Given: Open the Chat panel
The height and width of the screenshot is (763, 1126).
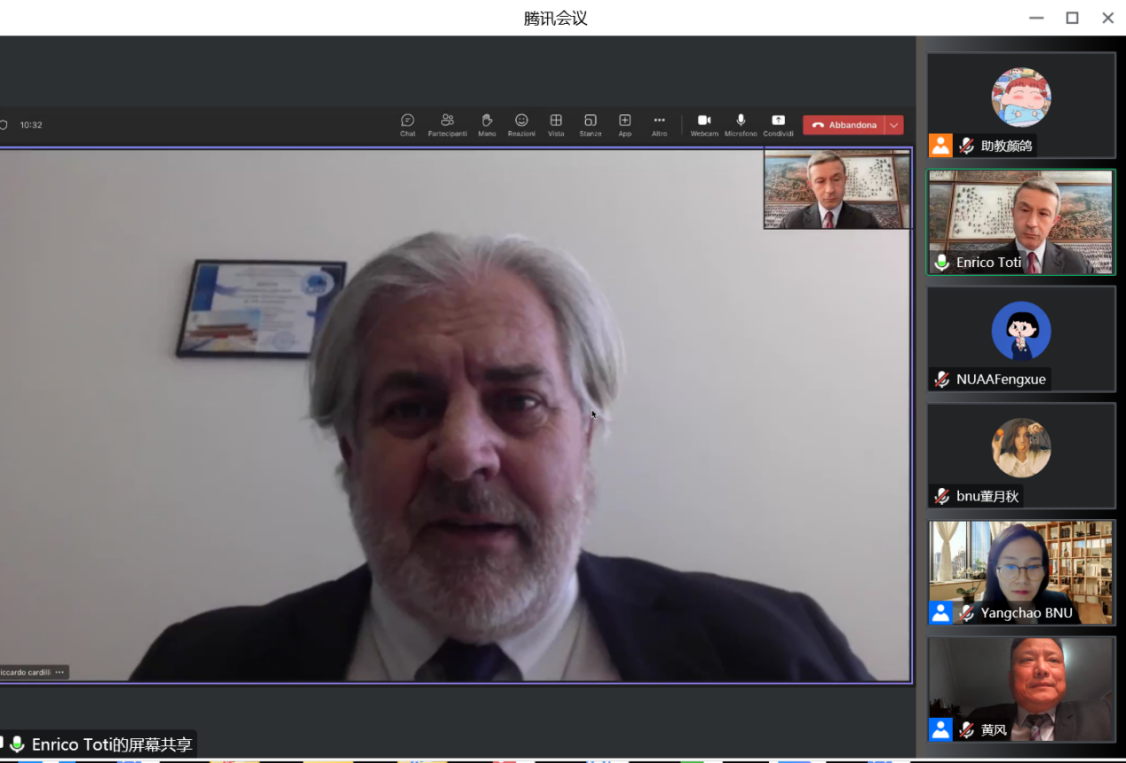Looking at the screenshot, I should coord(408,124).
